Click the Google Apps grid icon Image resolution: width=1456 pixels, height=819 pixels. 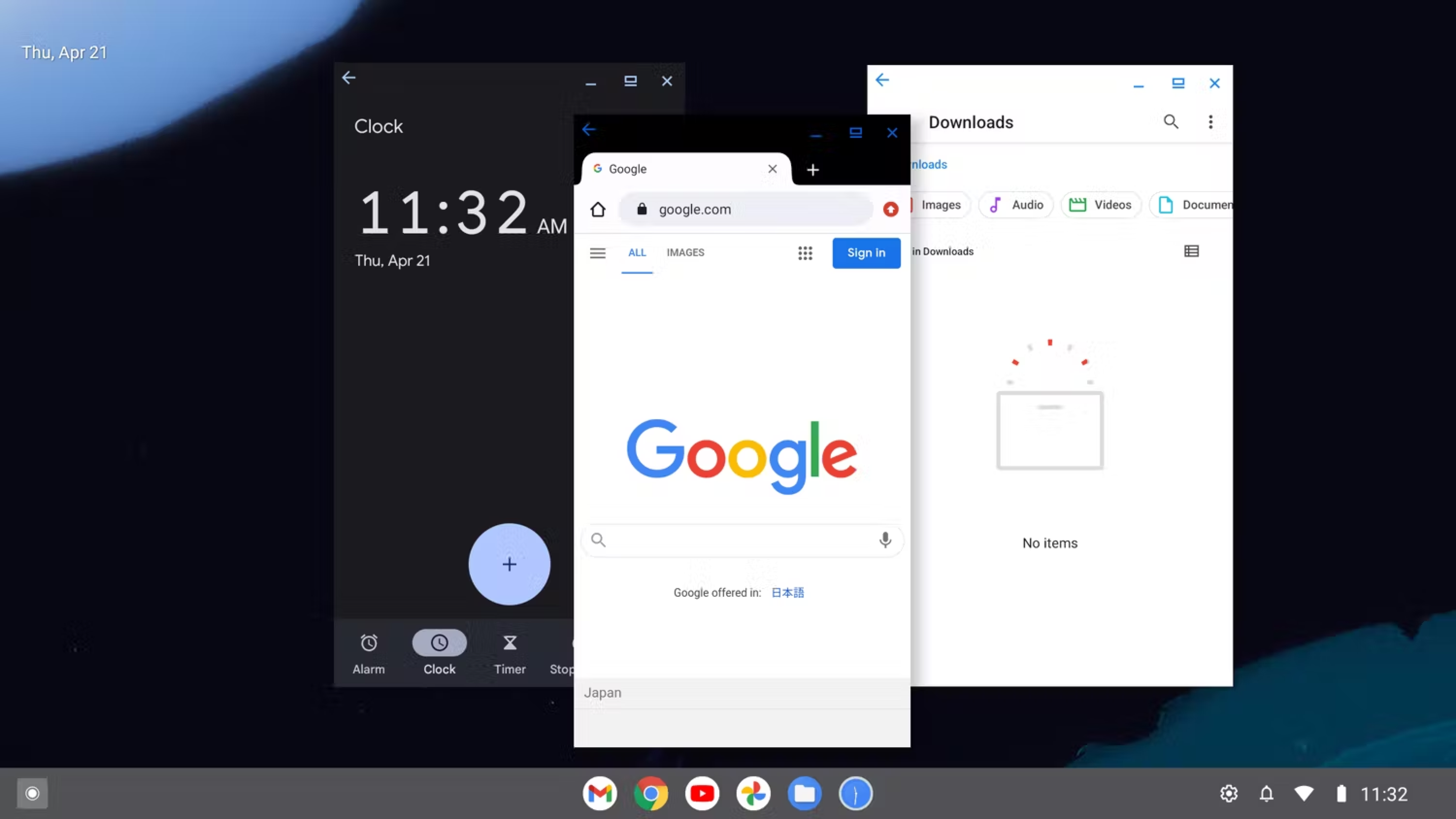click(x=805, y=252)
